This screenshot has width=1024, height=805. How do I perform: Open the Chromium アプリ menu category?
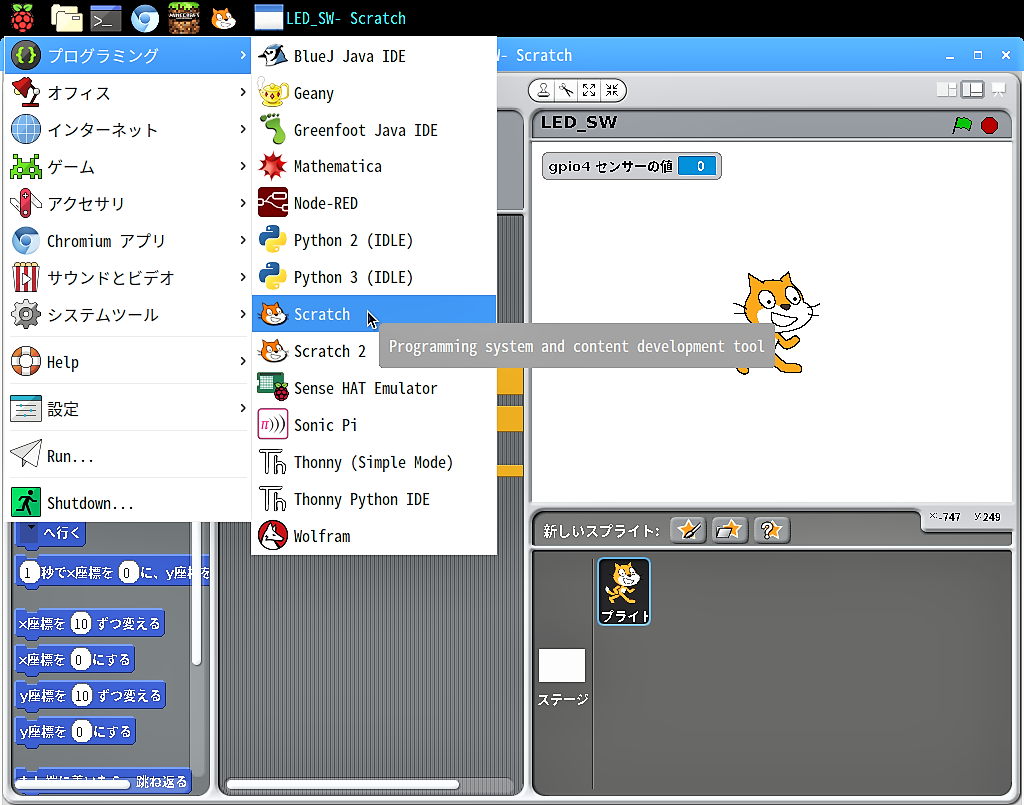129,240
